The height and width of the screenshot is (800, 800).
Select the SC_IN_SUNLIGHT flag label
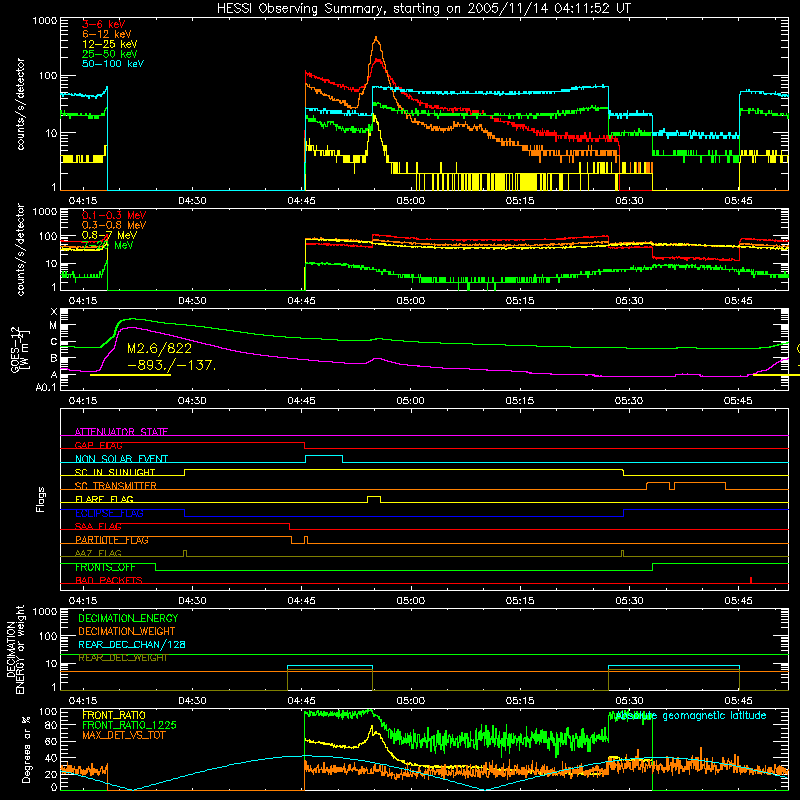click(115, 472)
